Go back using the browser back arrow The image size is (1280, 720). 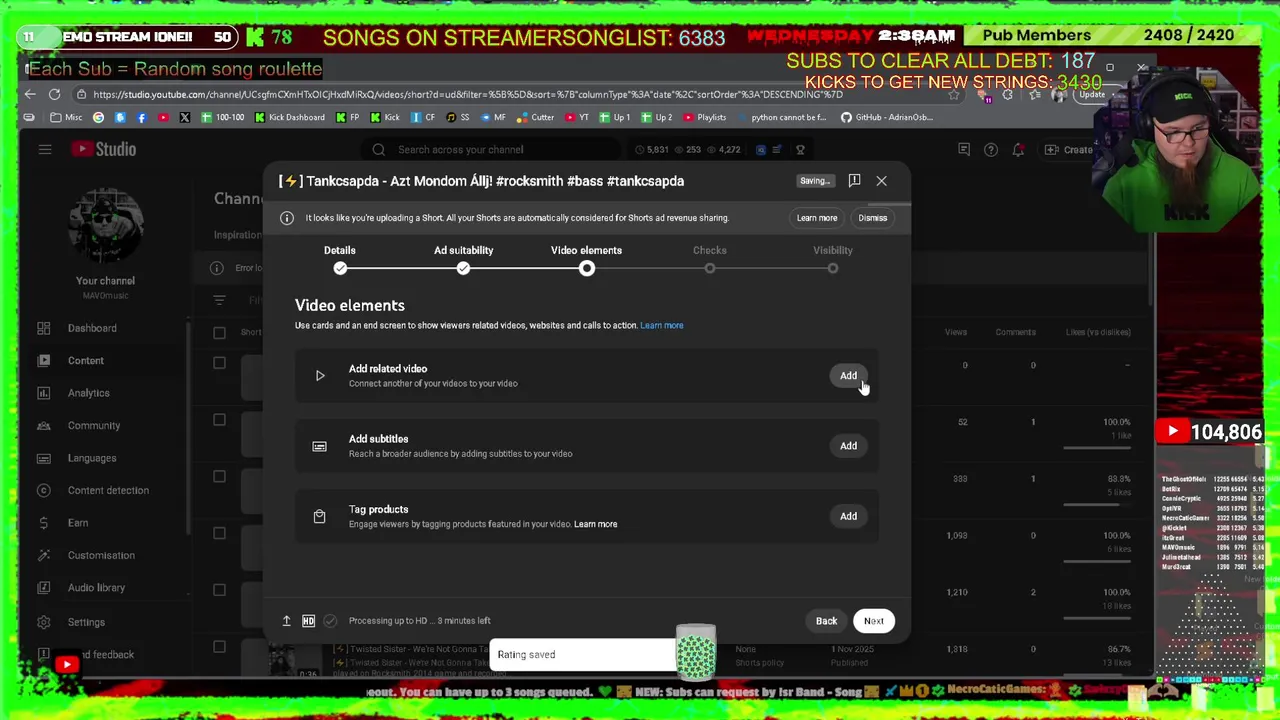click(x=30, y=94)
